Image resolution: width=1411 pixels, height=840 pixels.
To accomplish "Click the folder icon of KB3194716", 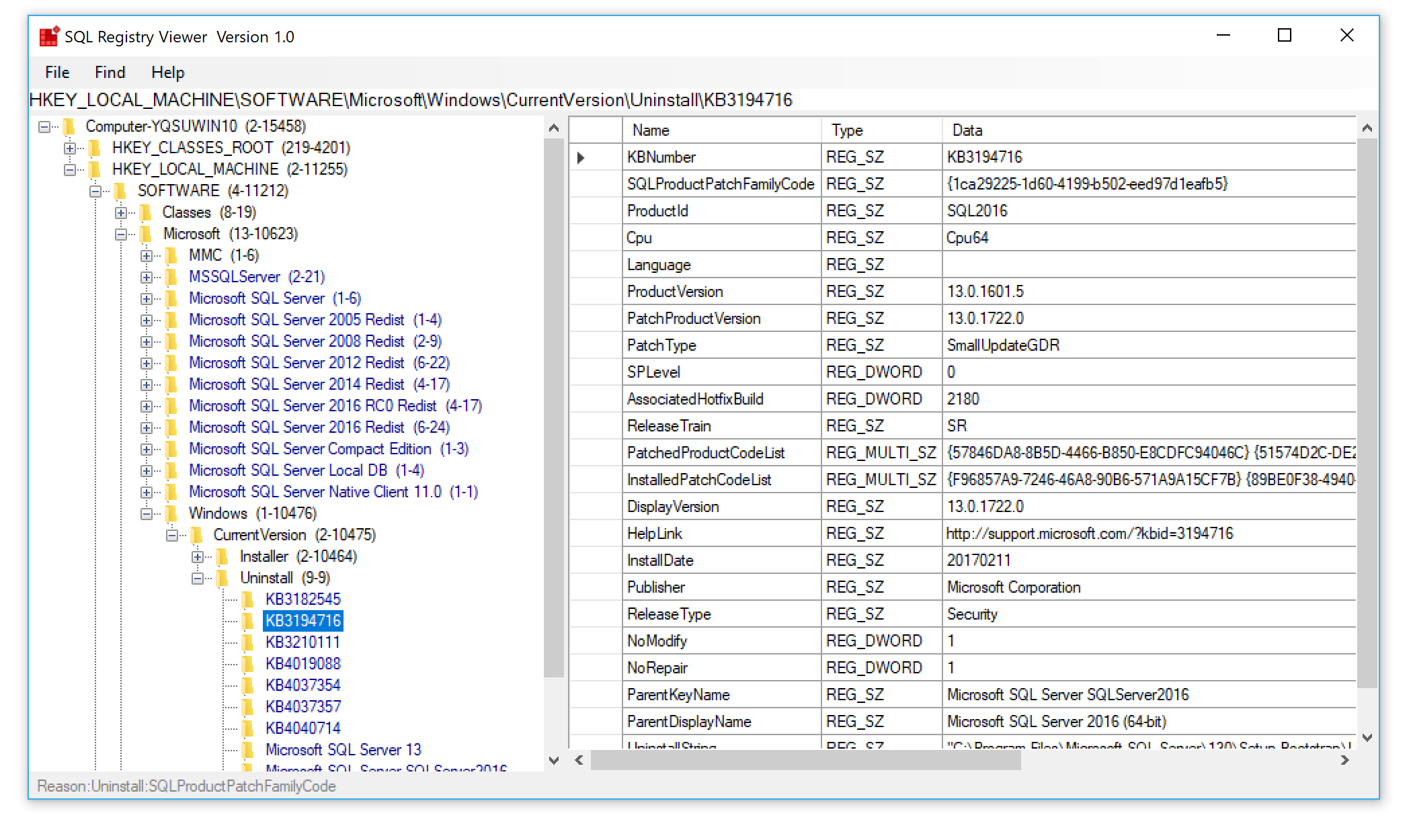I will point(248,621).
